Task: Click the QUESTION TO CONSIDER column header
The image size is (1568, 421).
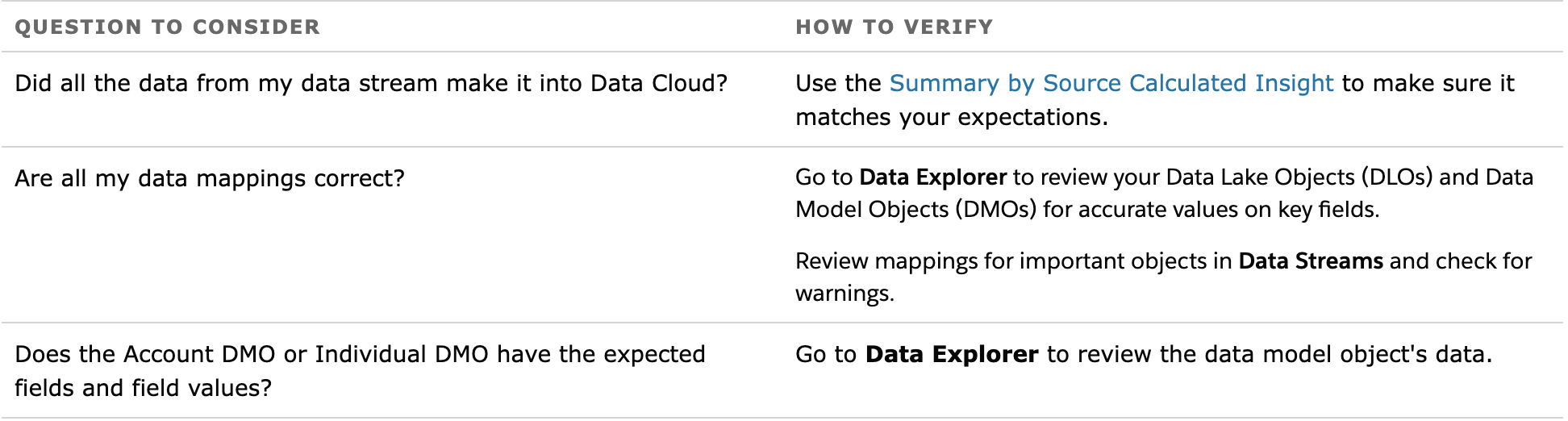Action: click(x=168, y=27)
